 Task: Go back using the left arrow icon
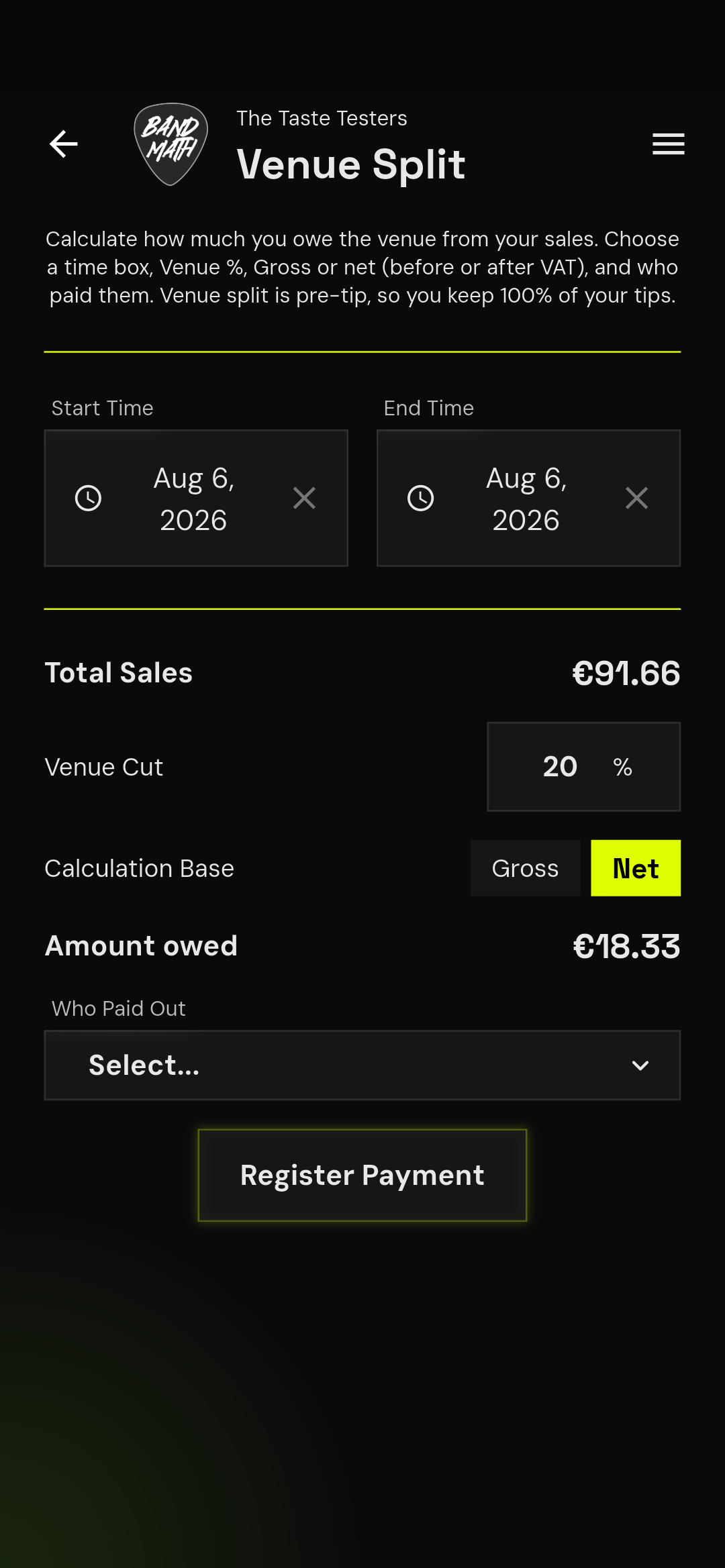(x=64, y=144)
